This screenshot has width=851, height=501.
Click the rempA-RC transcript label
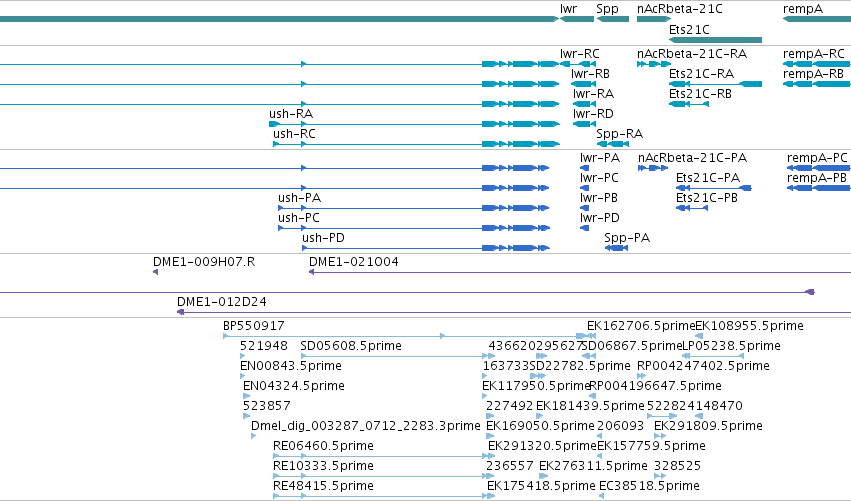pyautogui.click(x=814, y=54)
